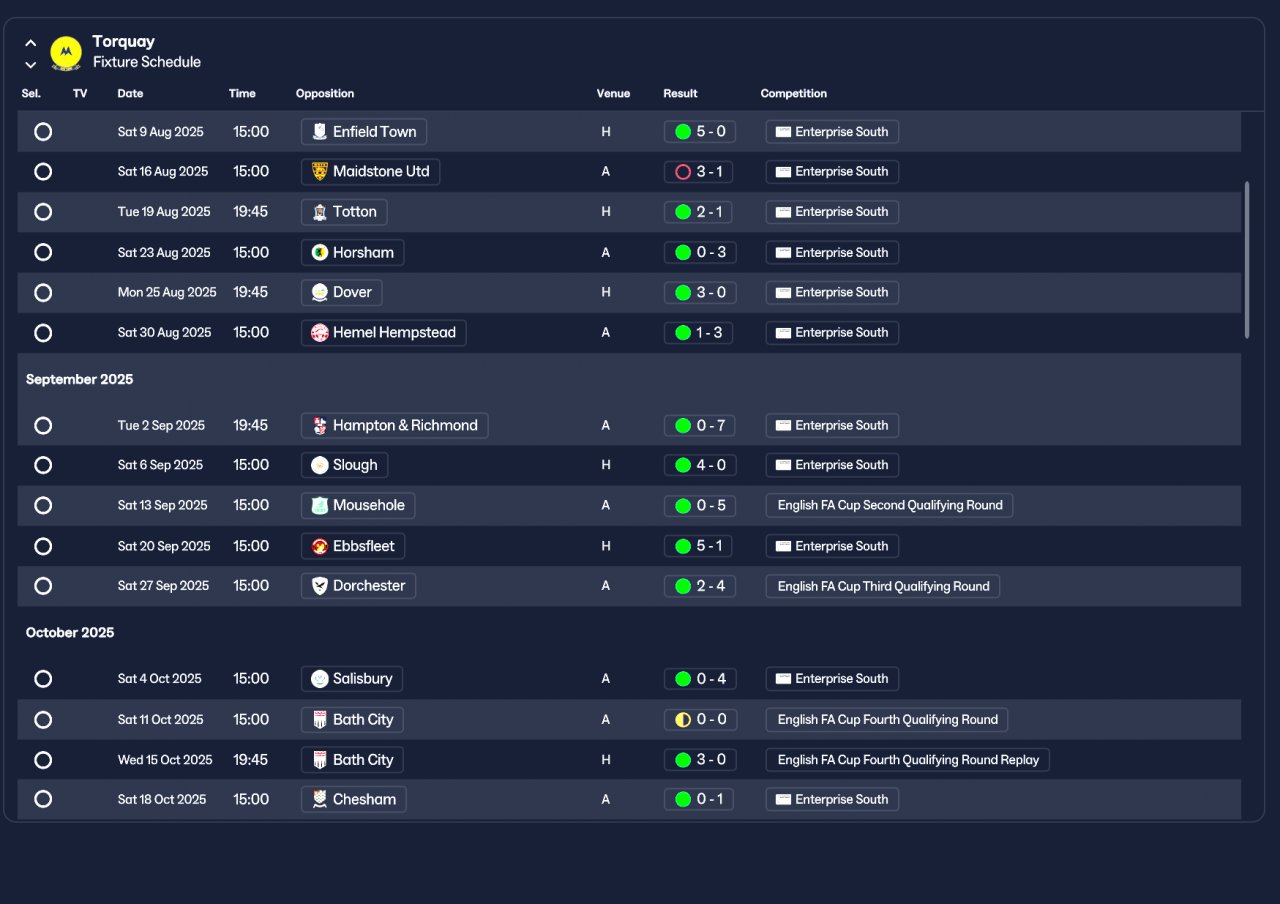1280x904 pixels.
Task: Click the Hemel Hempstead club badge
Action: (319, 332)
